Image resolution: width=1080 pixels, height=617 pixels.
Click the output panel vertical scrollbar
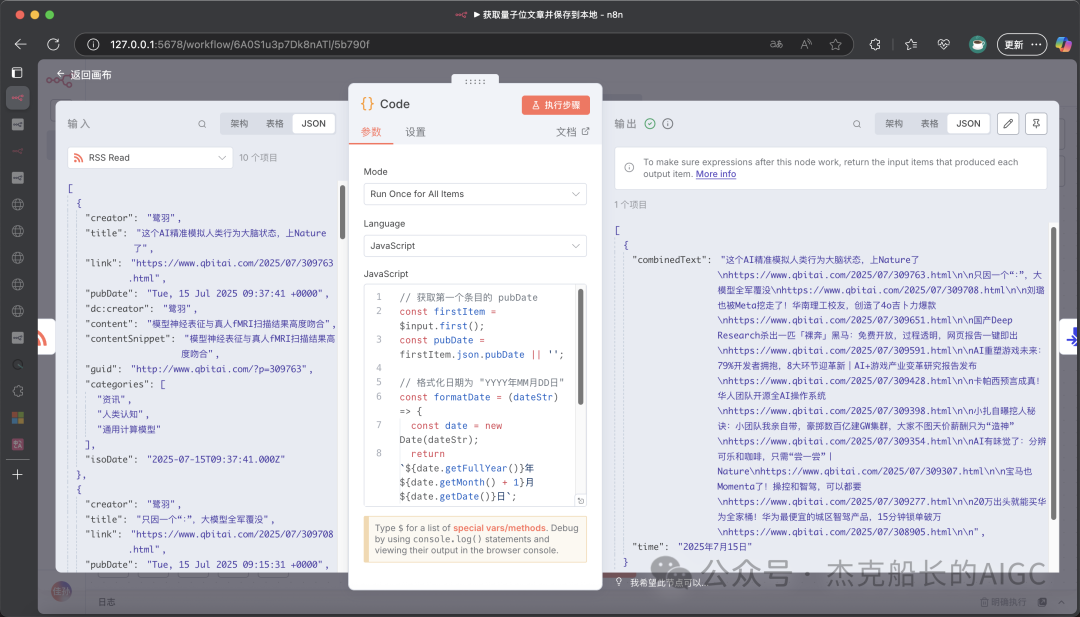coord(1053,372)
